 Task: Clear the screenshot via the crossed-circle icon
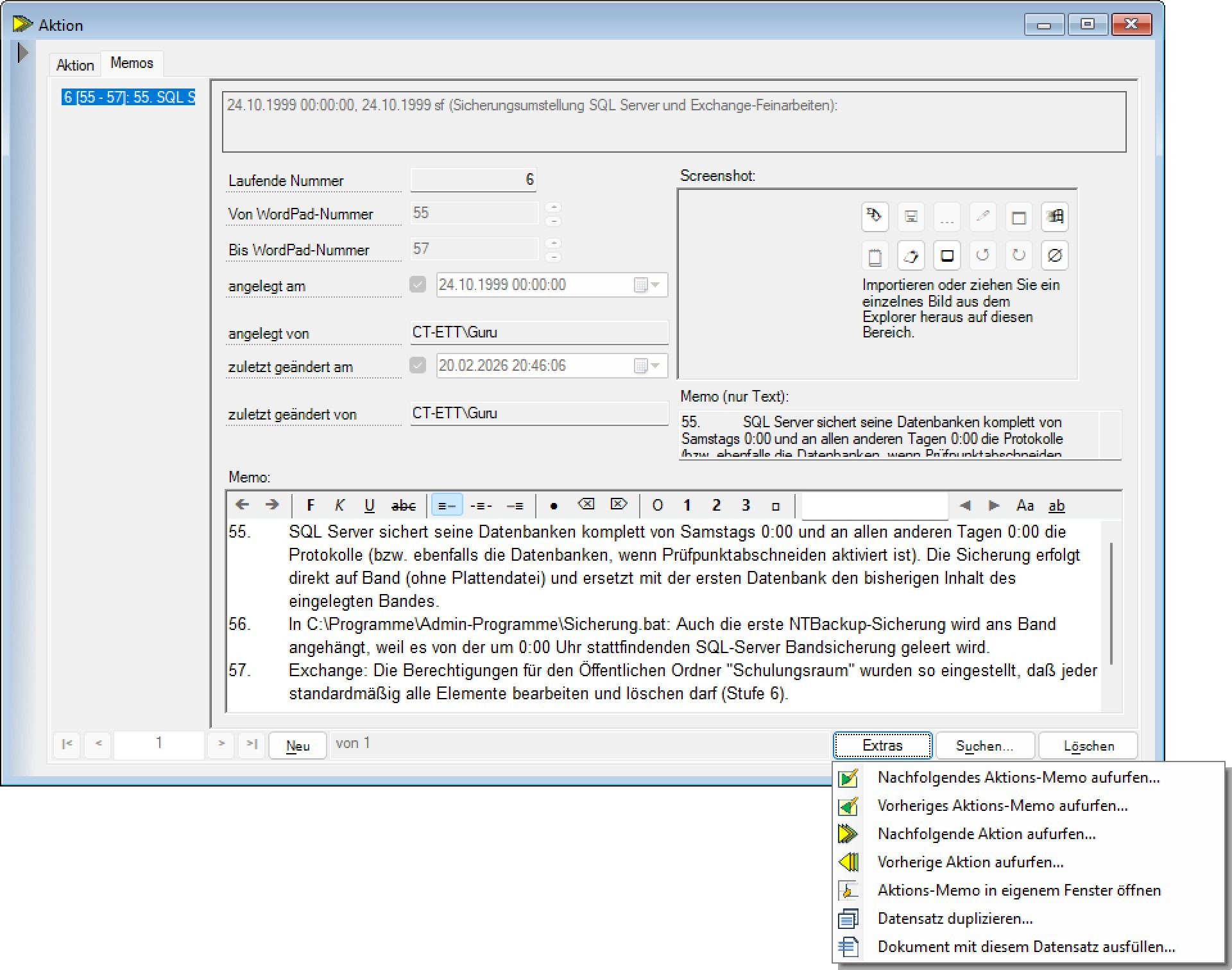coord(1056,255)
